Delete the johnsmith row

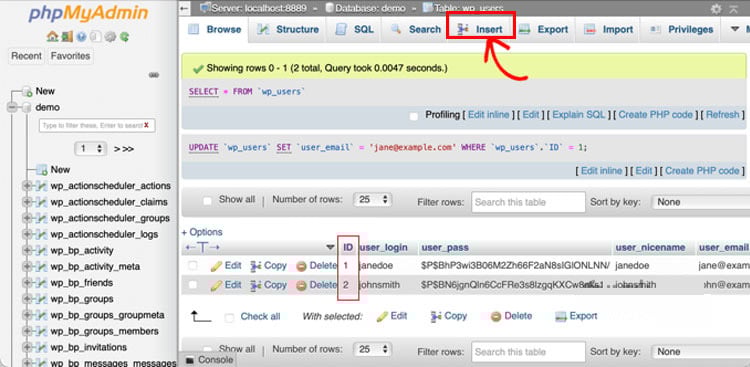317,285
